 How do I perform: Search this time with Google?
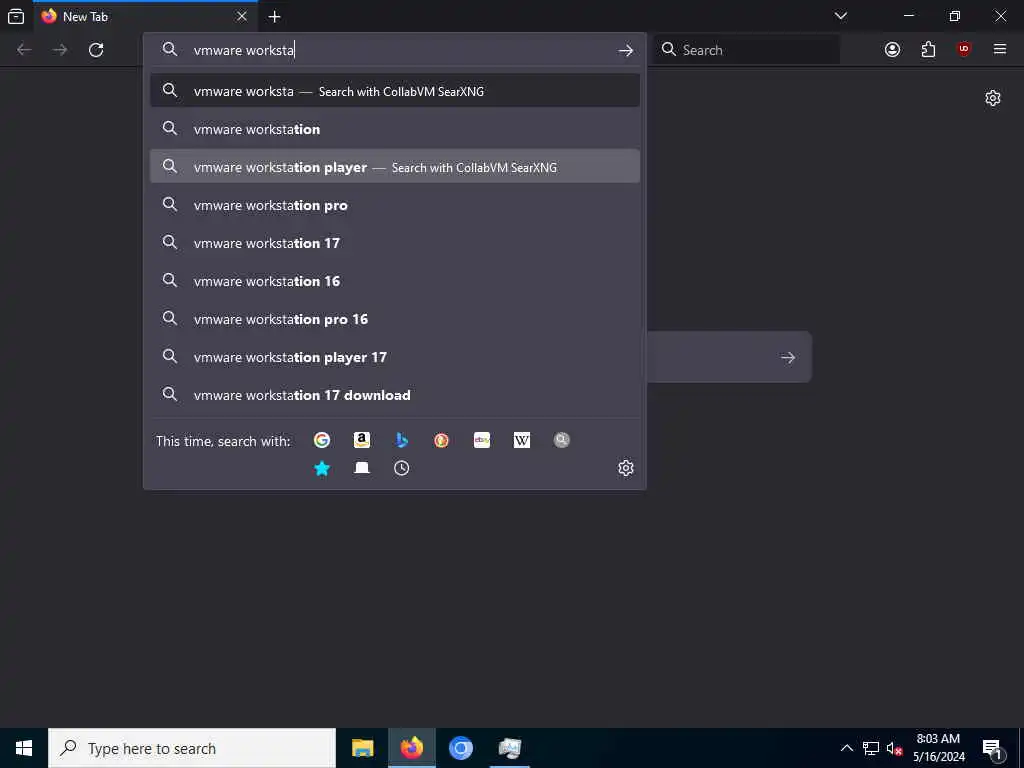[x=321, y=440]
